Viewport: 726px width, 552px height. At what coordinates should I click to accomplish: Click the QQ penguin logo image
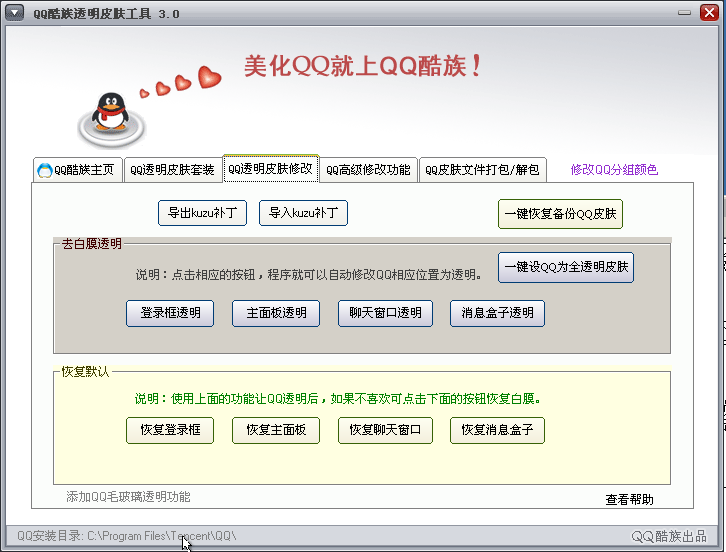(x=111, y=120)
